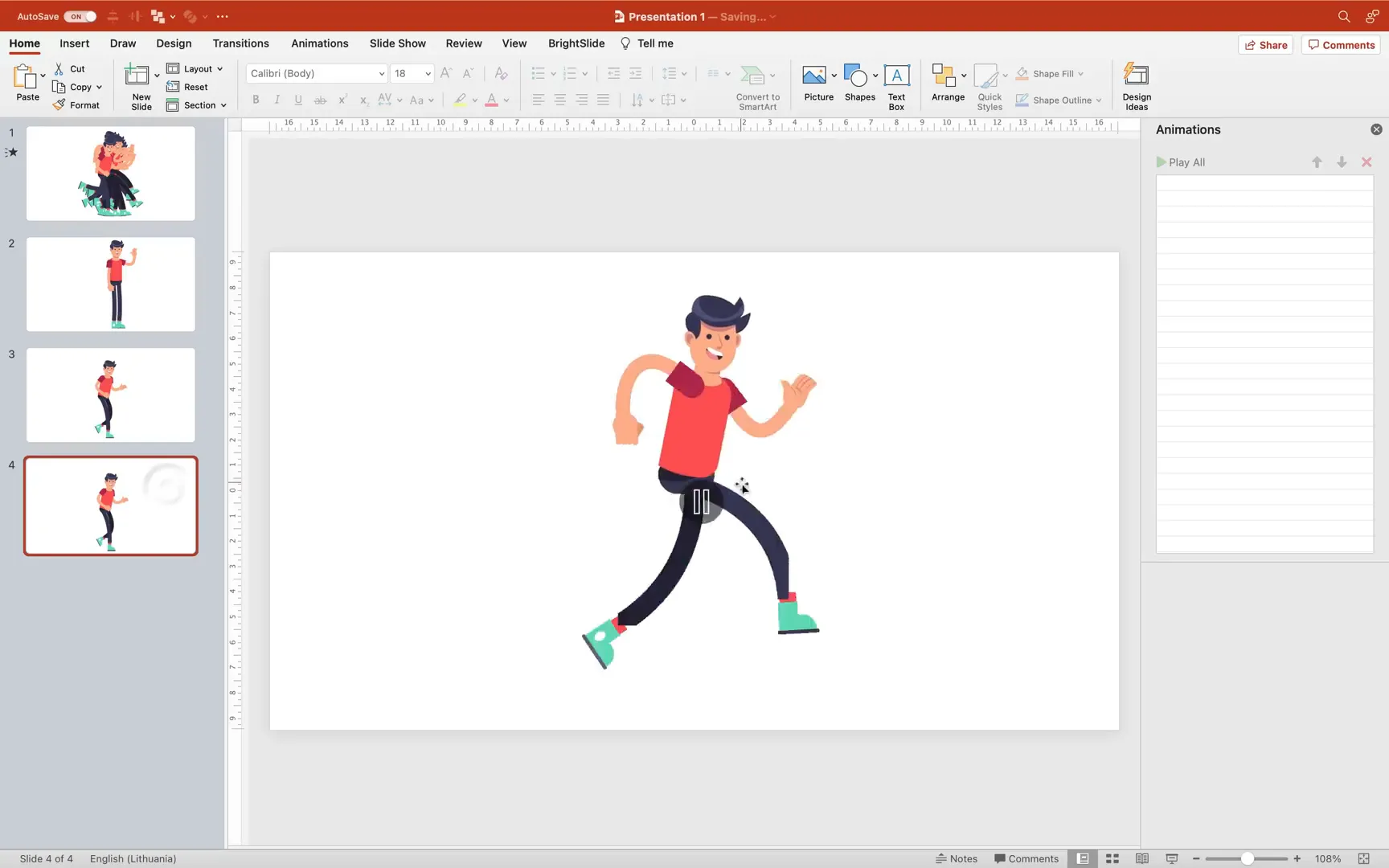Fit slide to current window icon
This screenshot has width=1389, height=868.
tap(1363, 858)
